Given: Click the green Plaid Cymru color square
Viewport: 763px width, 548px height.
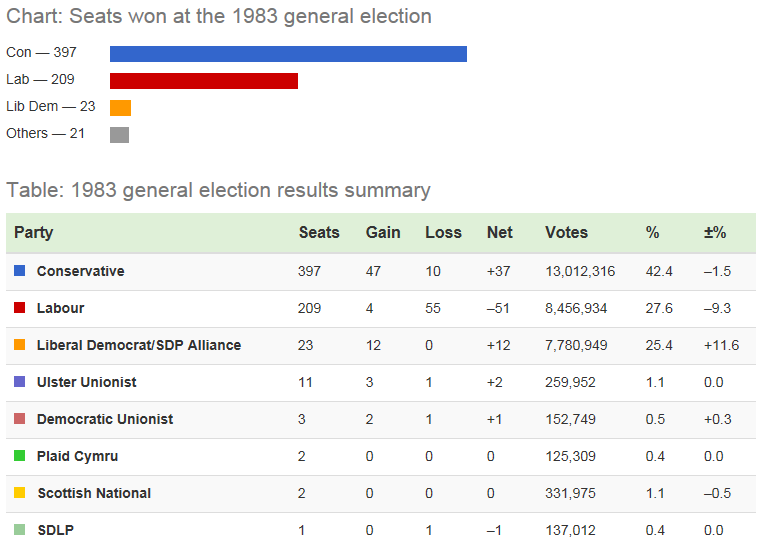Looking at the screenshot, I should [x=19, y=456].
